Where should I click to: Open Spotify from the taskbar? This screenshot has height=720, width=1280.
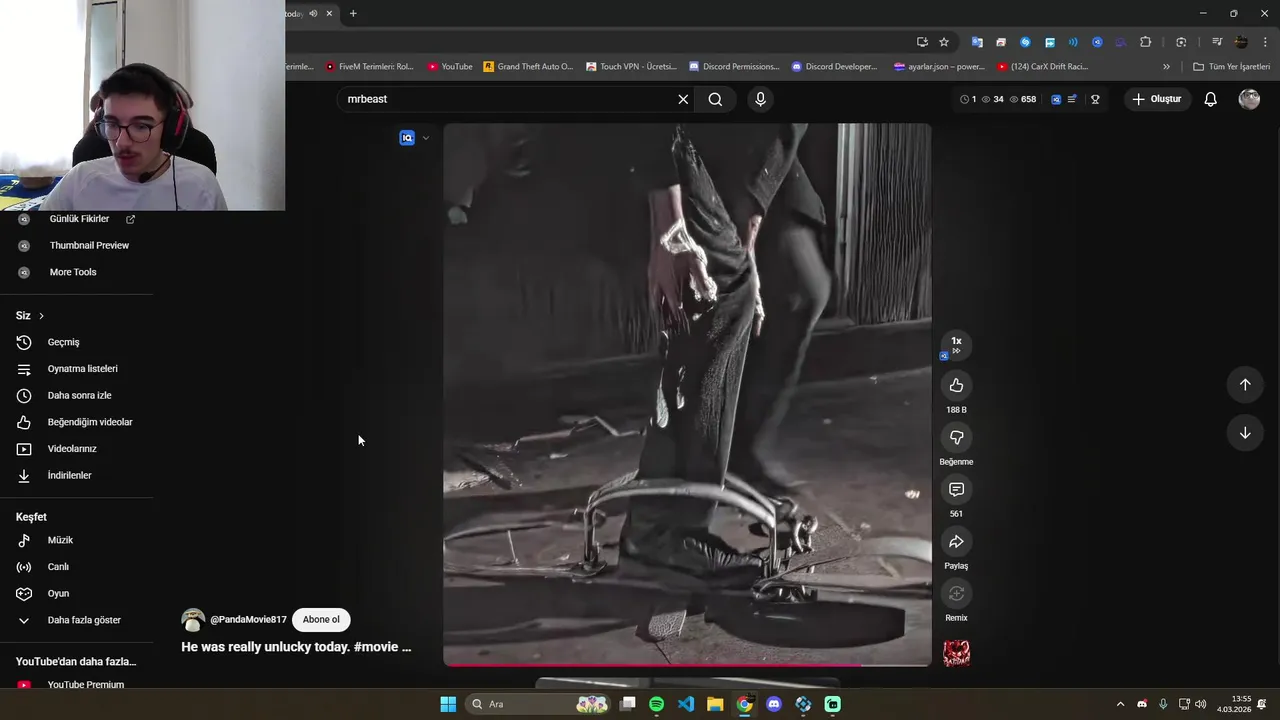pyautogui.click(x=656, y=704)
